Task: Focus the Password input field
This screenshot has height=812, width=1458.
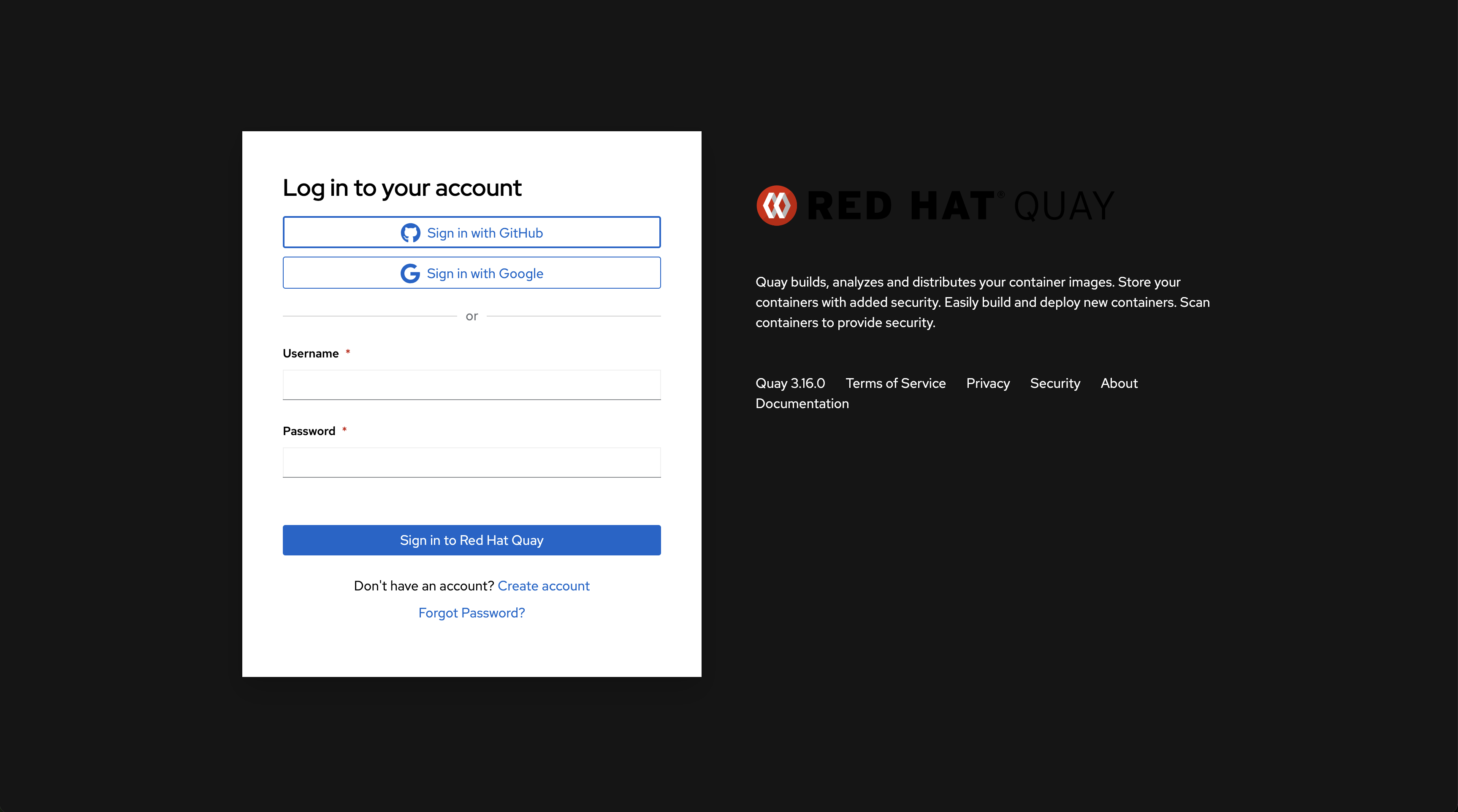Action: pos(472,462)
